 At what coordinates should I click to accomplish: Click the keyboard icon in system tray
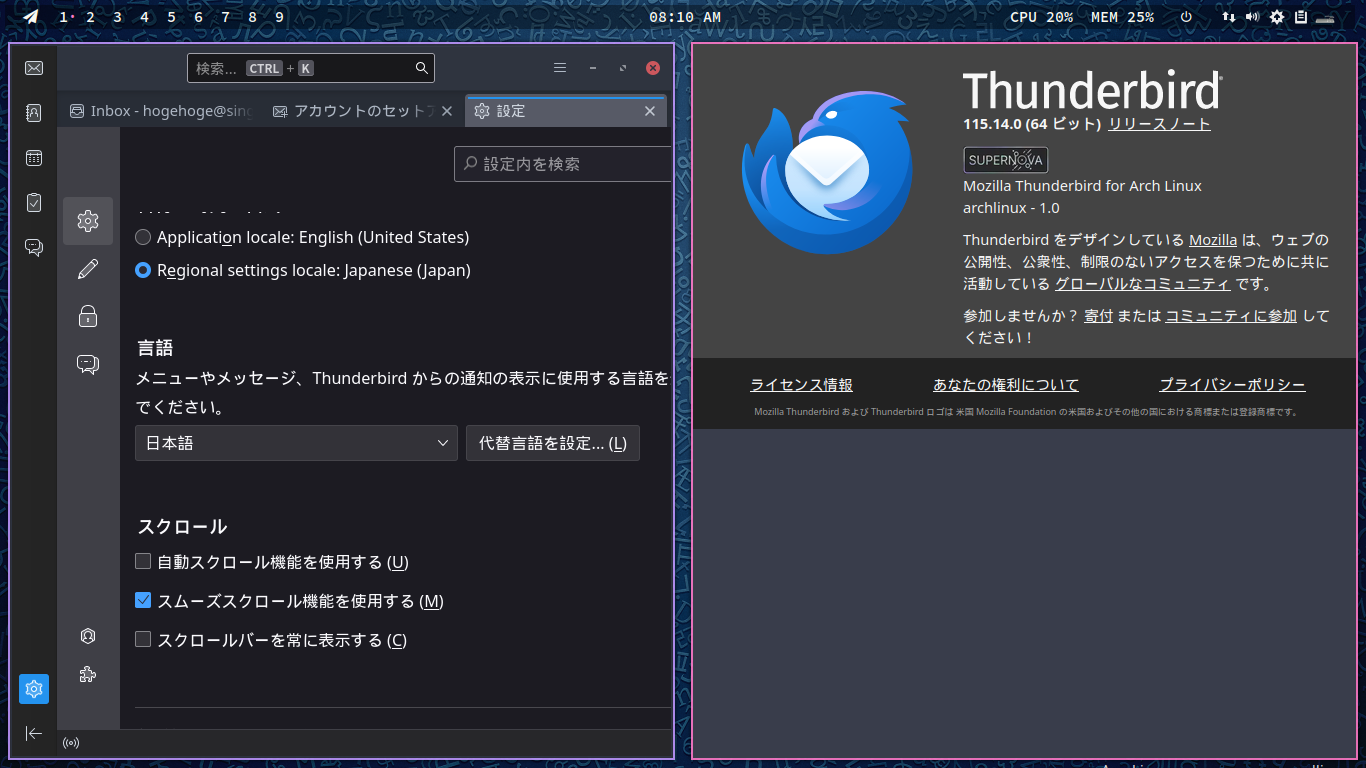coord(1326,17)
